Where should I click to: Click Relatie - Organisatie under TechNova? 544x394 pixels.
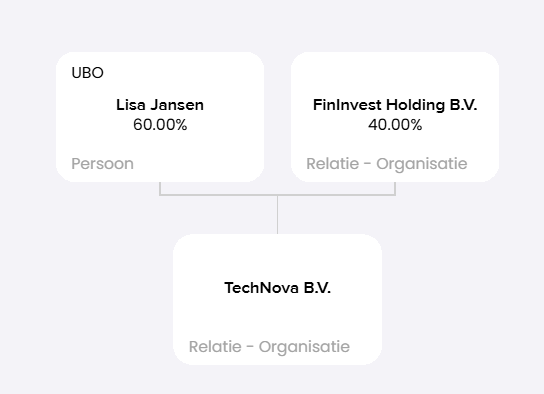tap(269, 346)
